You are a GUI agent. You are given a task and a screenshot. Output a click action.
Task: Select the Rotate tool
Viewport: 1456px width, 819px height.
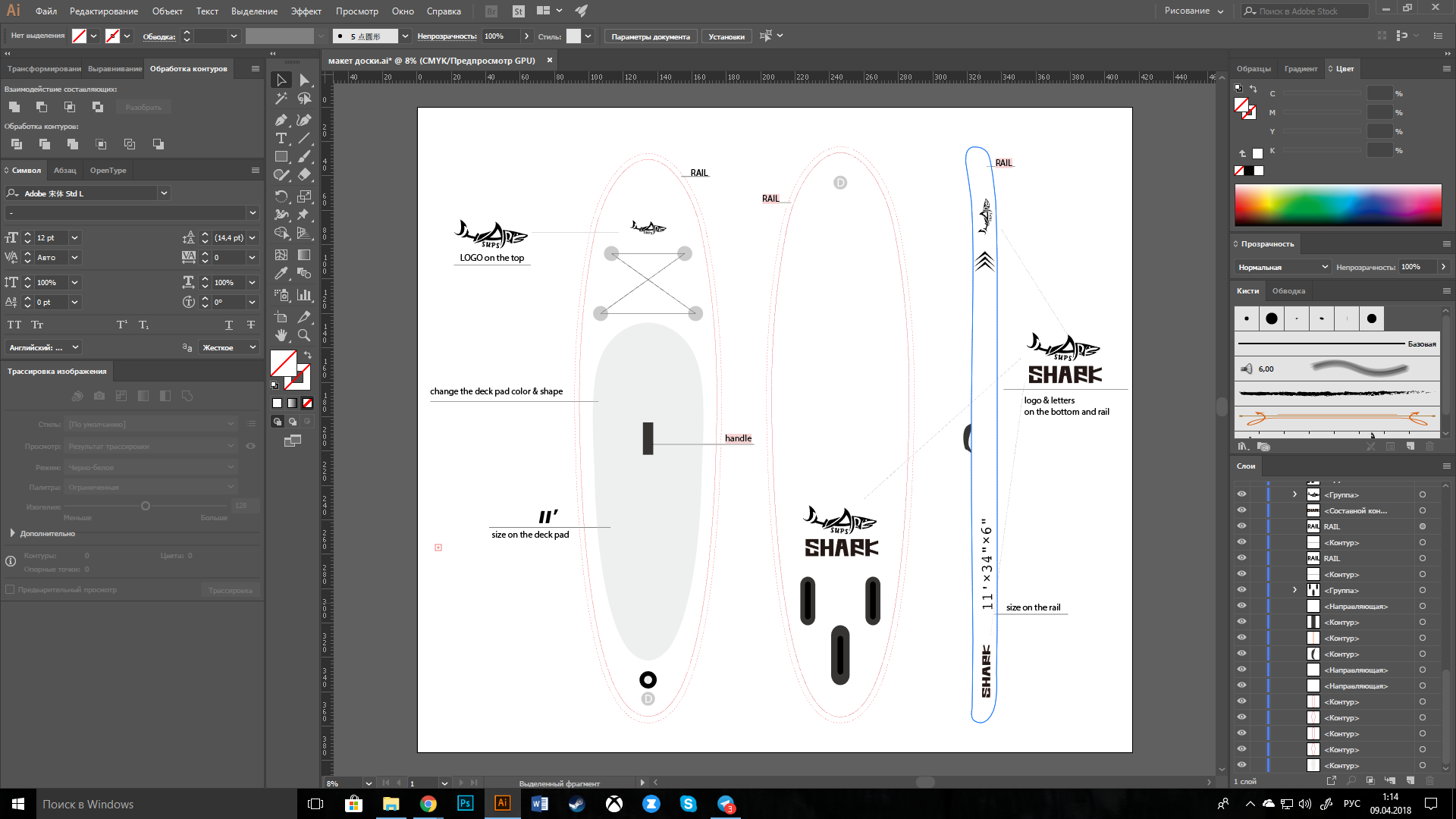coord(281,196)
